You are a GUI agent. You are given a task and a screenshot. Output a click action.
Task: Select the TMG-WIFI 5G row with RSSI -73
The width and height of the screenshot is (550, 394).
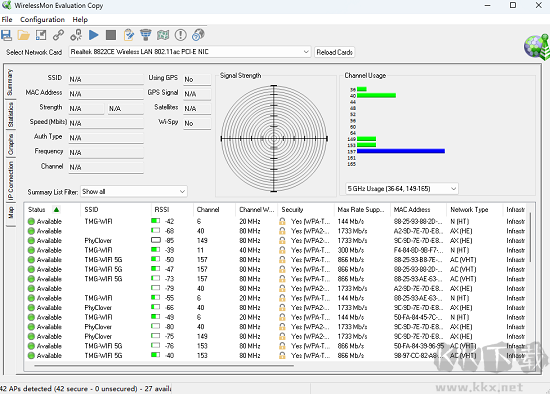click(x=276, y=279)
